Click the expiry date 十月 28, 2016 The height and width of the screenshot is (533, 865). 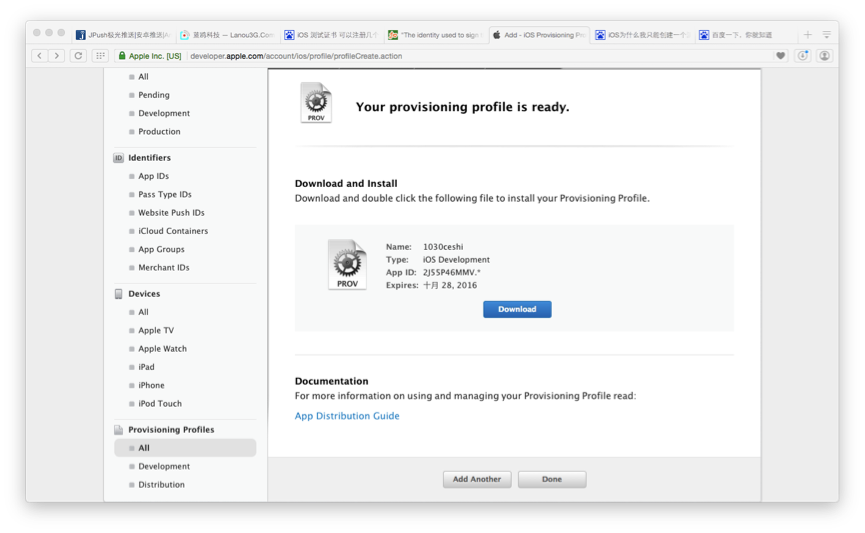[x=450, y=285]
